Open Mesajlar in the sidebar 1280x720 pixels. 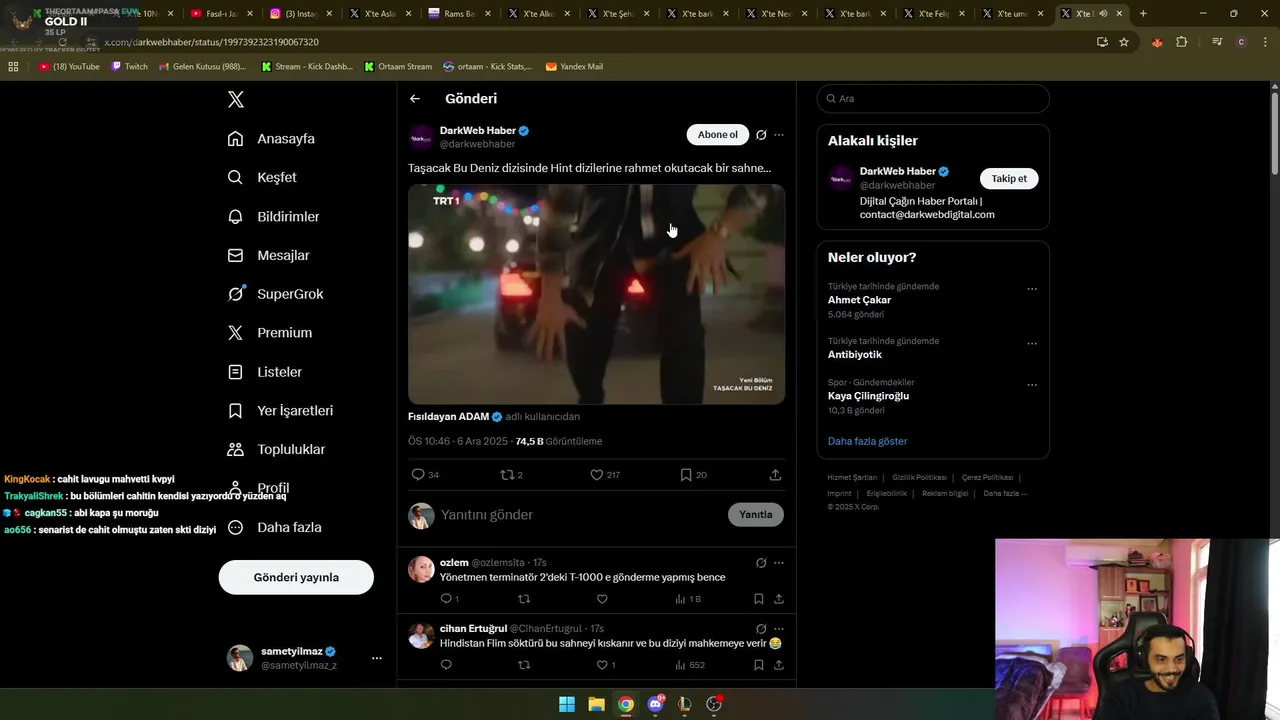268,255
